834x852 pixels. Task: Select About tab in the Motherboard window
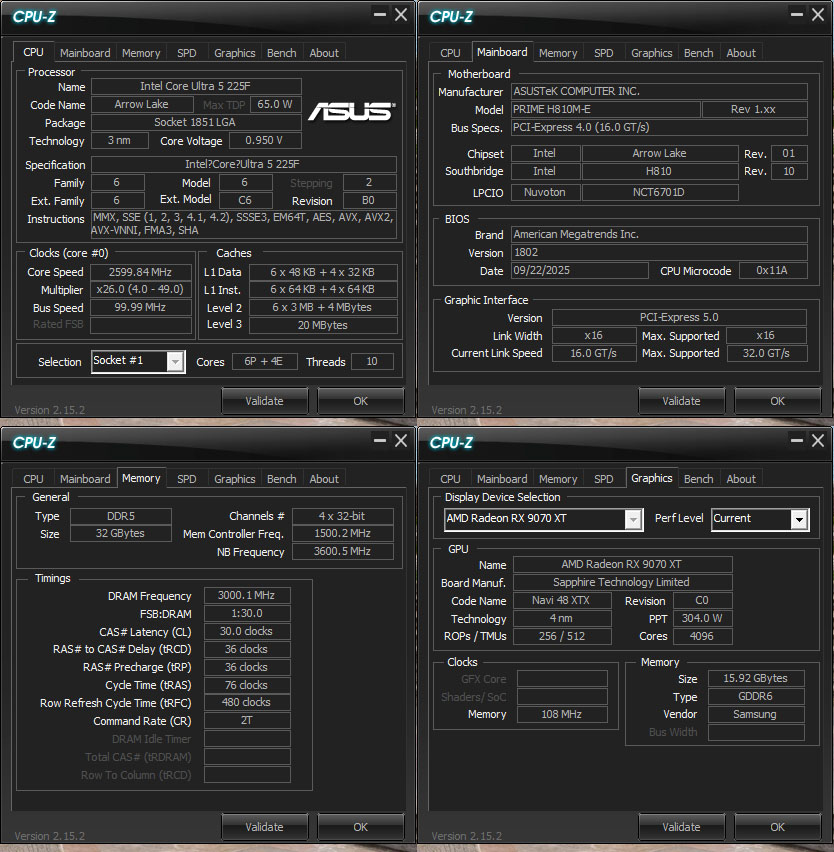click(741, 53)
